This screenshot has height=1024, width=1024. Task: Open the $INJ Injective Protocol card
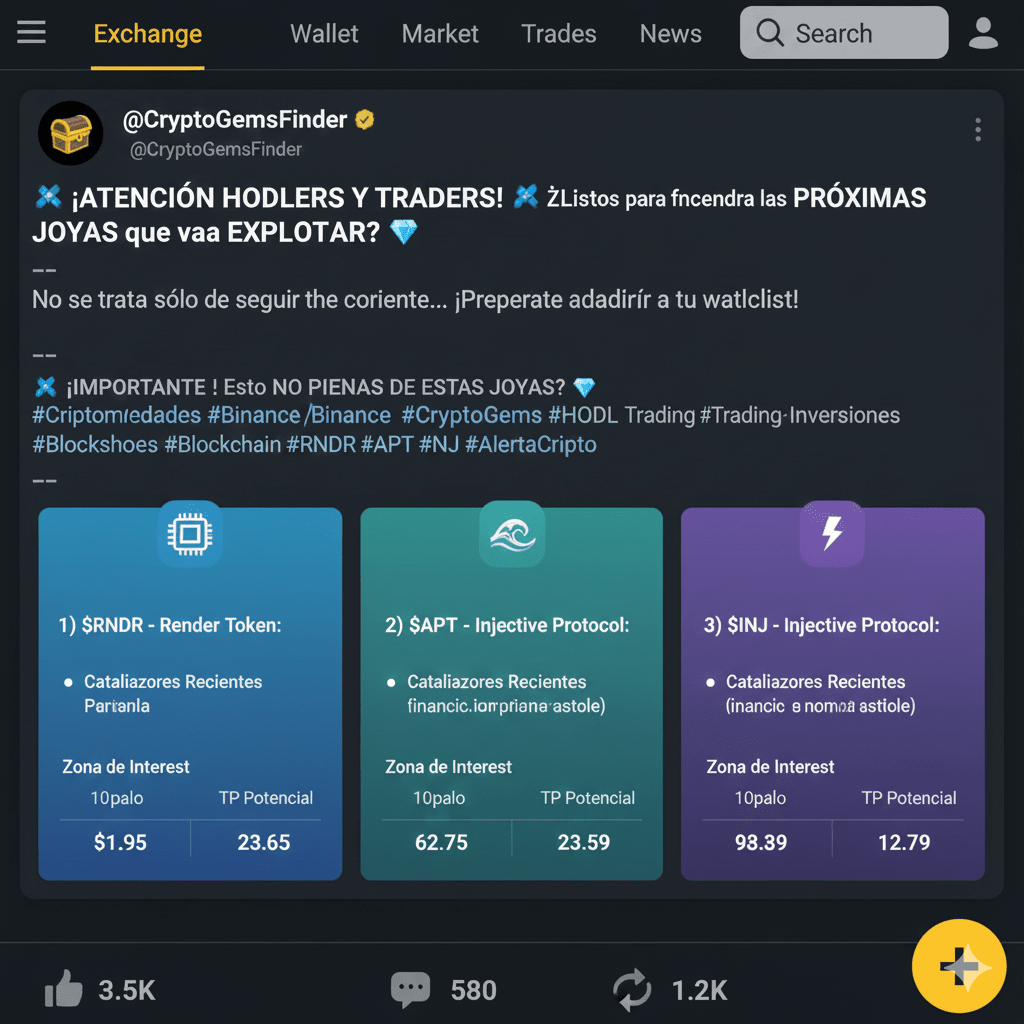click(x=833, y=694)
